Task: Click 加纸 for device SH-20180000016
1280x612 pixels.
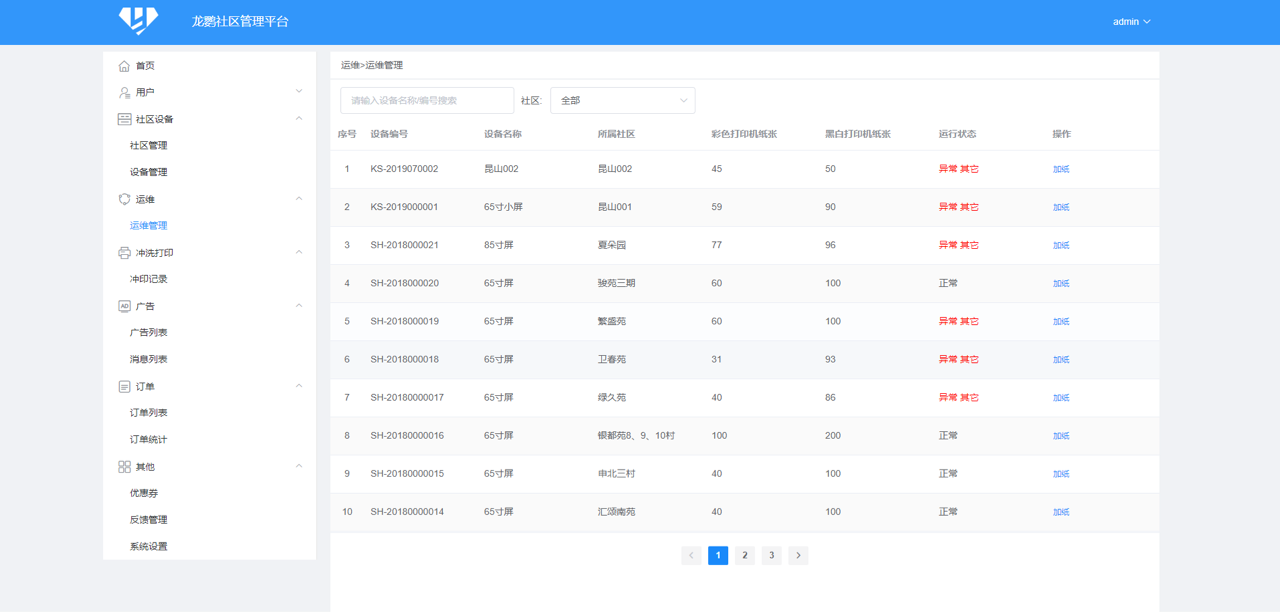Action: click(x=1061, y=435)
